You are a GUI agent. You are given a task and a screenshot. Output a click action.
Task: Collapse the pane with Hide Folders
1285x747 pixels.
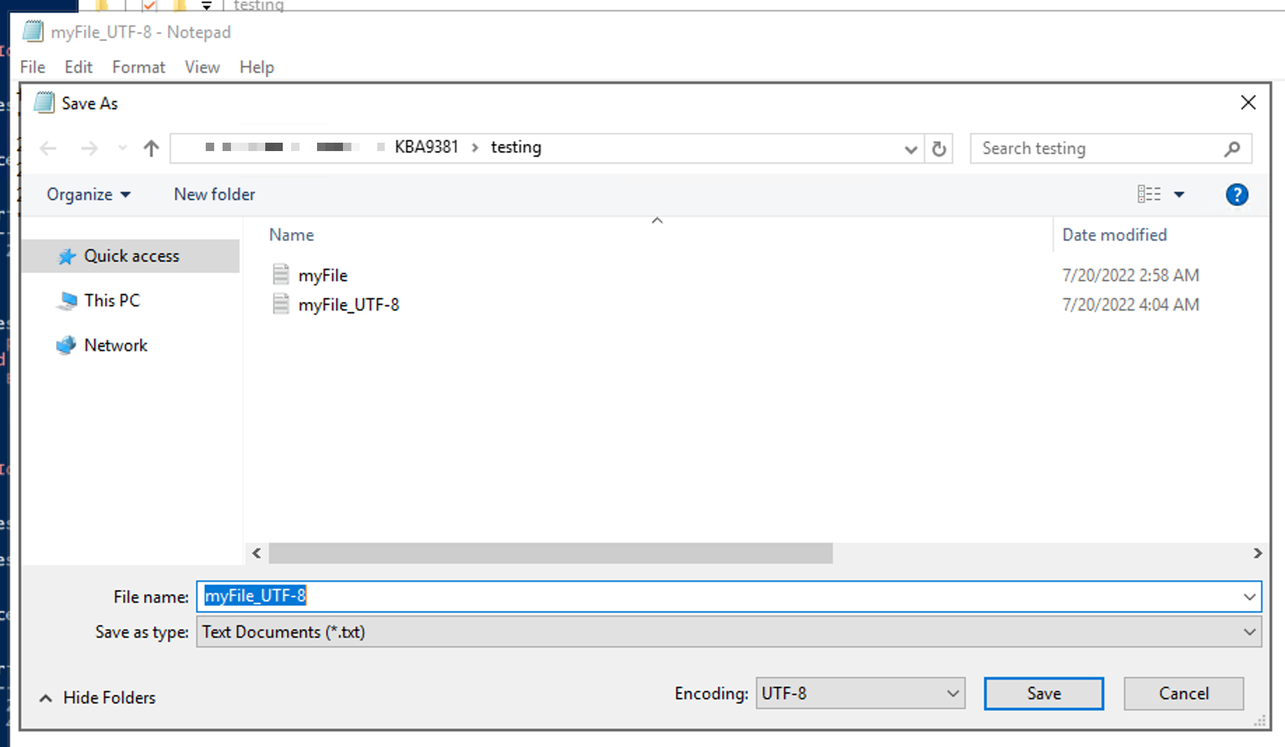click(98, 698)
